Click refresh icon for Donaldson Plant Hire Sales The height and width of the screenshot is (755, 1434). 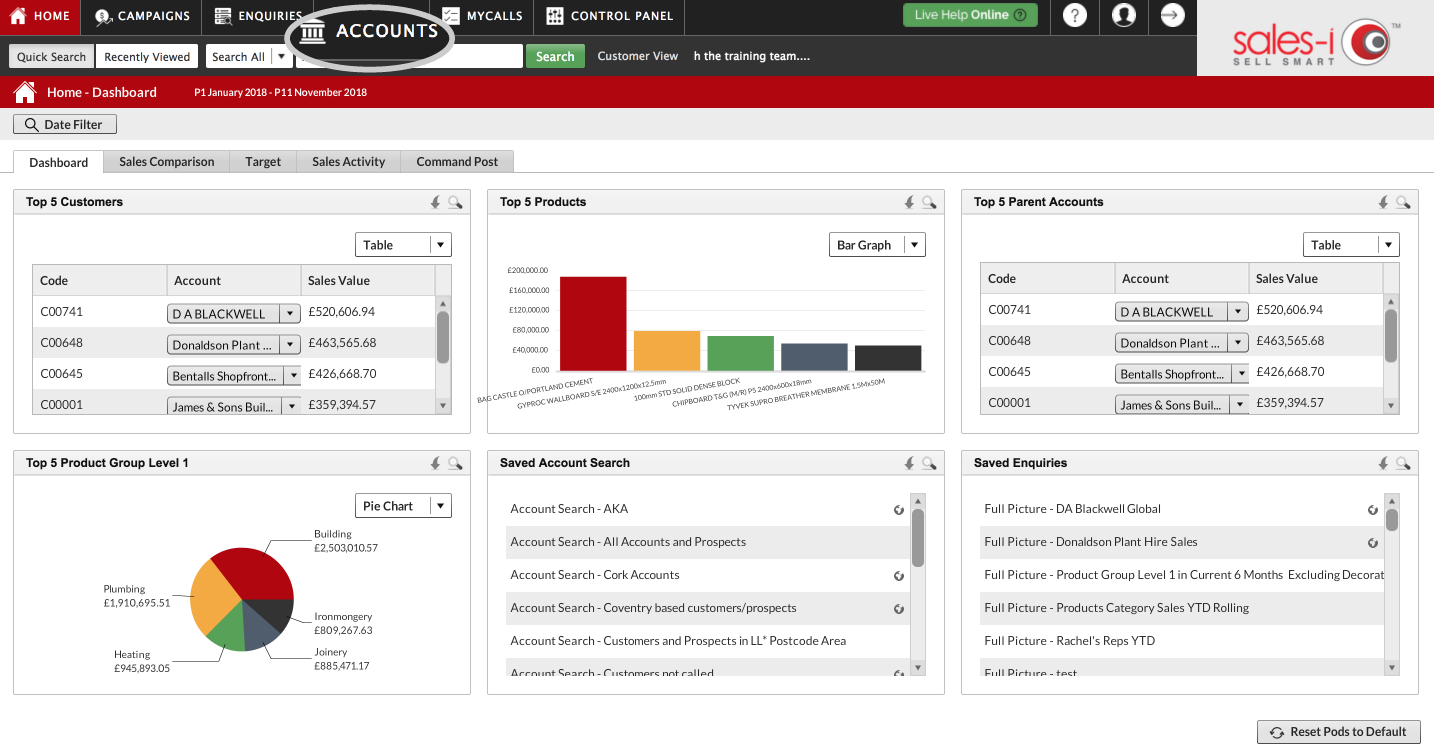pos(1373,543)
